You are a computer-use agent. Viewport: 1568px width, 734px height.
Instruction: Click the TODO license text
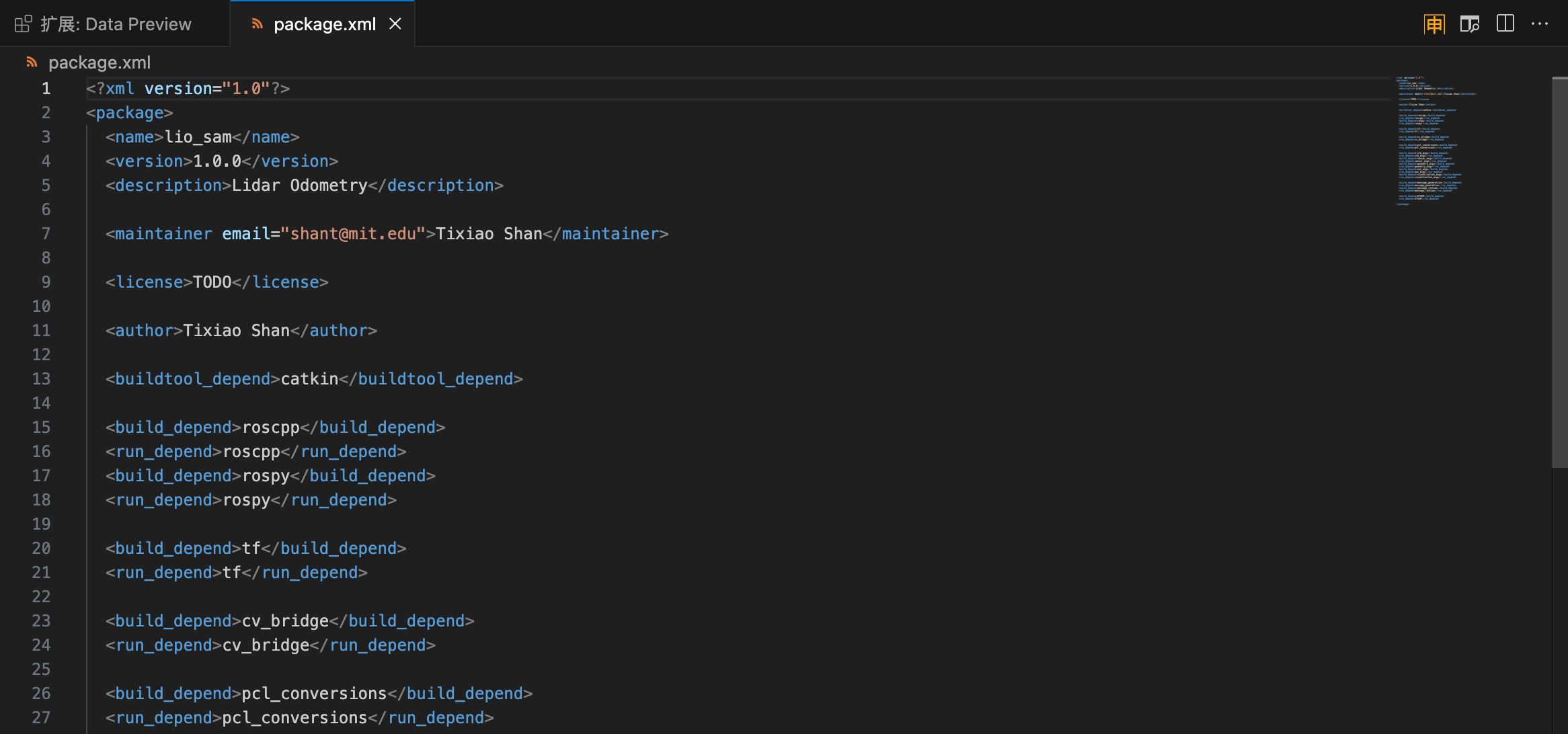pos(212,282)
